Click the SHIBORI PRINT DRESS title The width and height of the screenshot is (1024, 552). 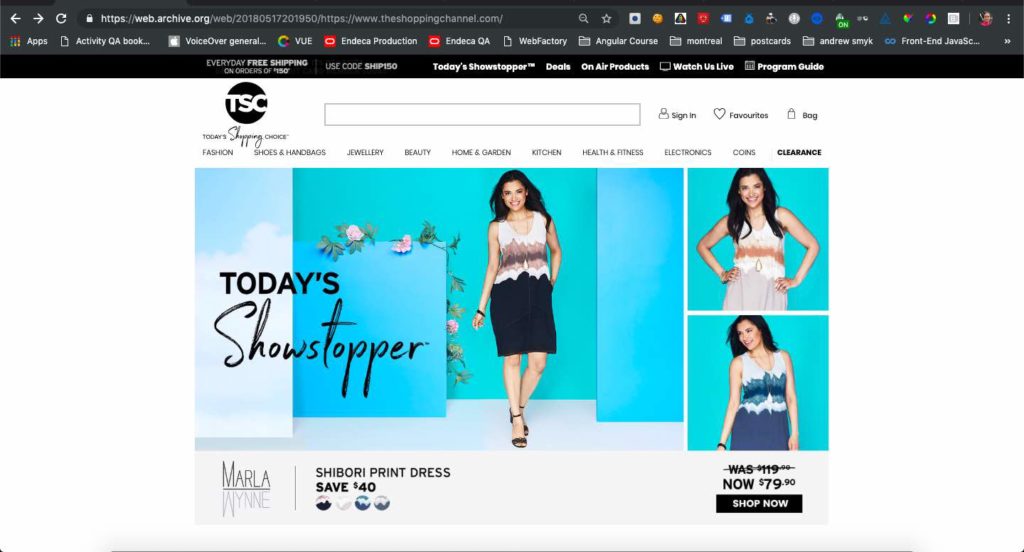[383, 472]
